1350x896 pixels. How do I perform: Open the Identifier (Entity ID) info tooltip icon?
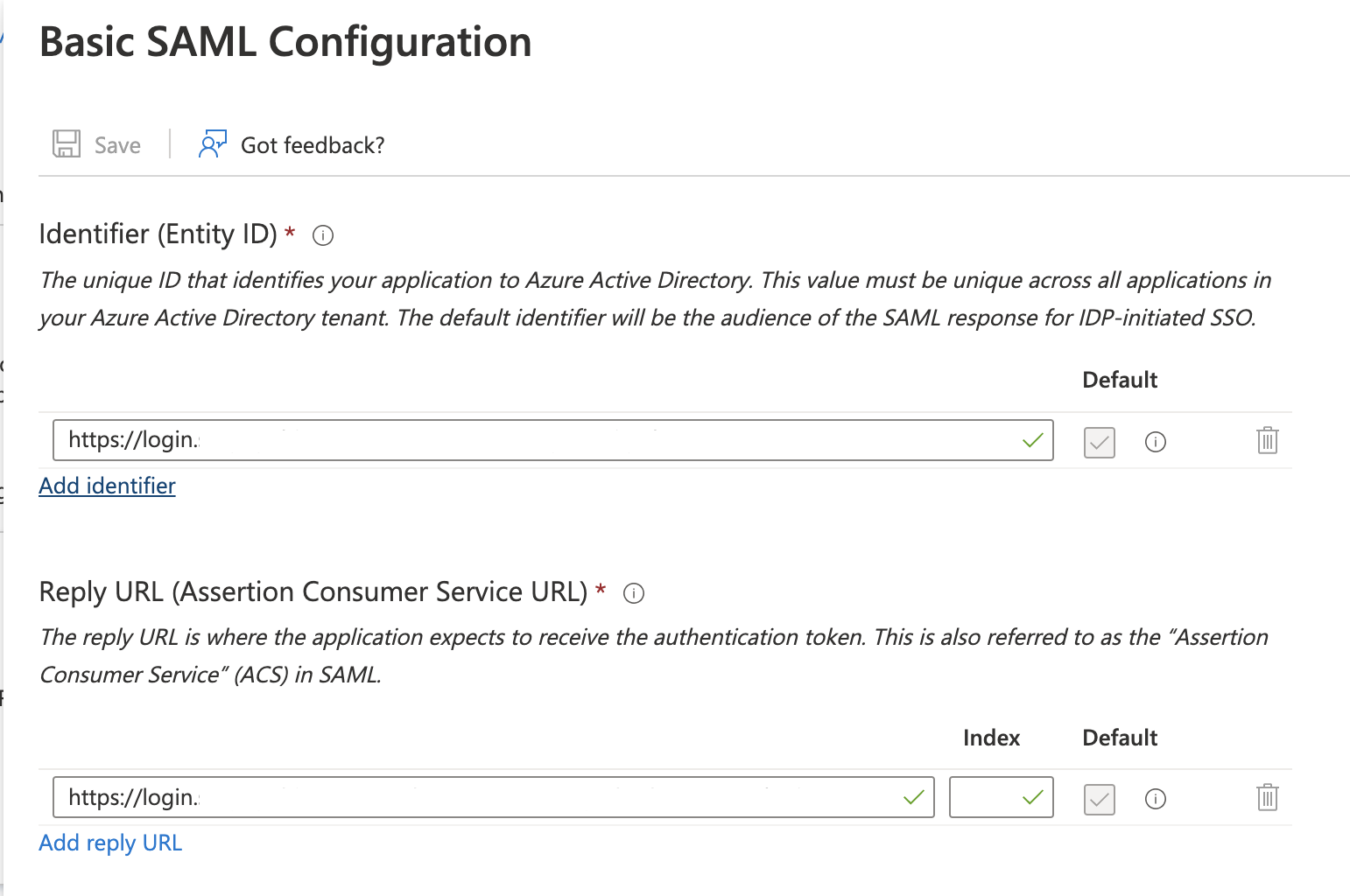click(x=322, y=234)
